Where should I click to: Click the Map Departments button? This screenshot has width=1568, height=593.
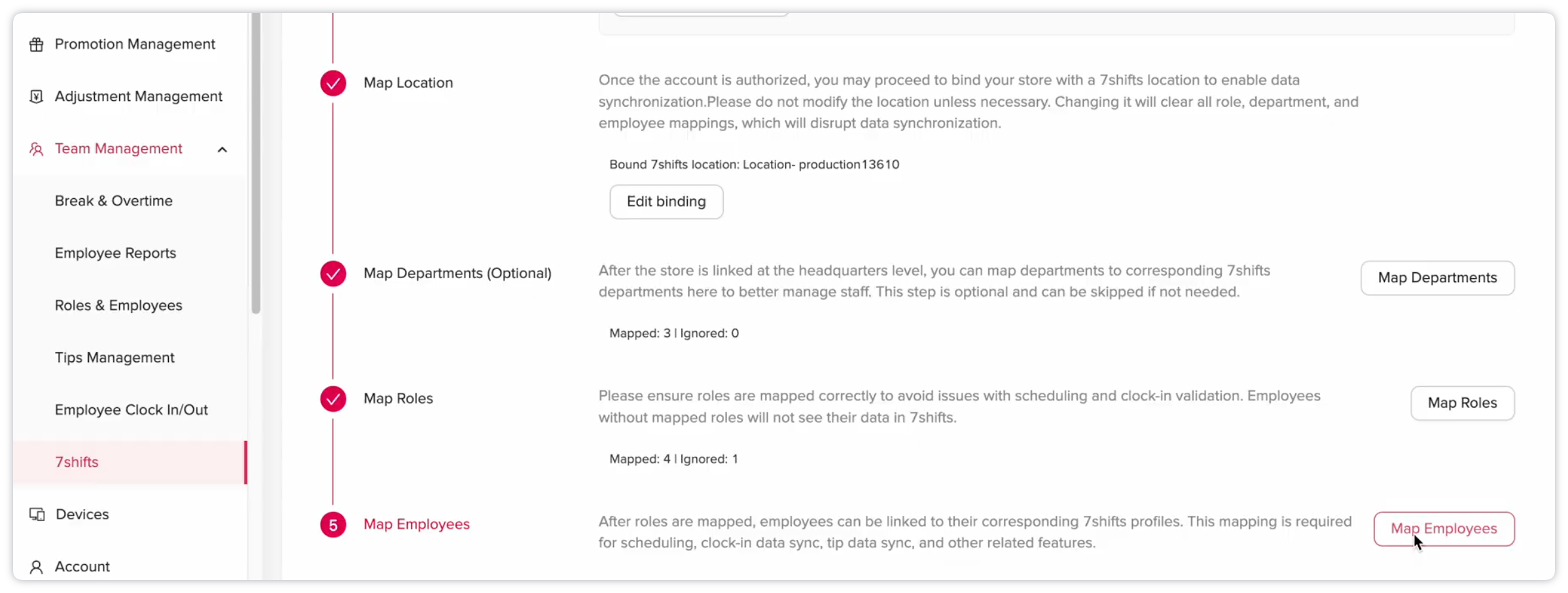(x=1437, y=278)
